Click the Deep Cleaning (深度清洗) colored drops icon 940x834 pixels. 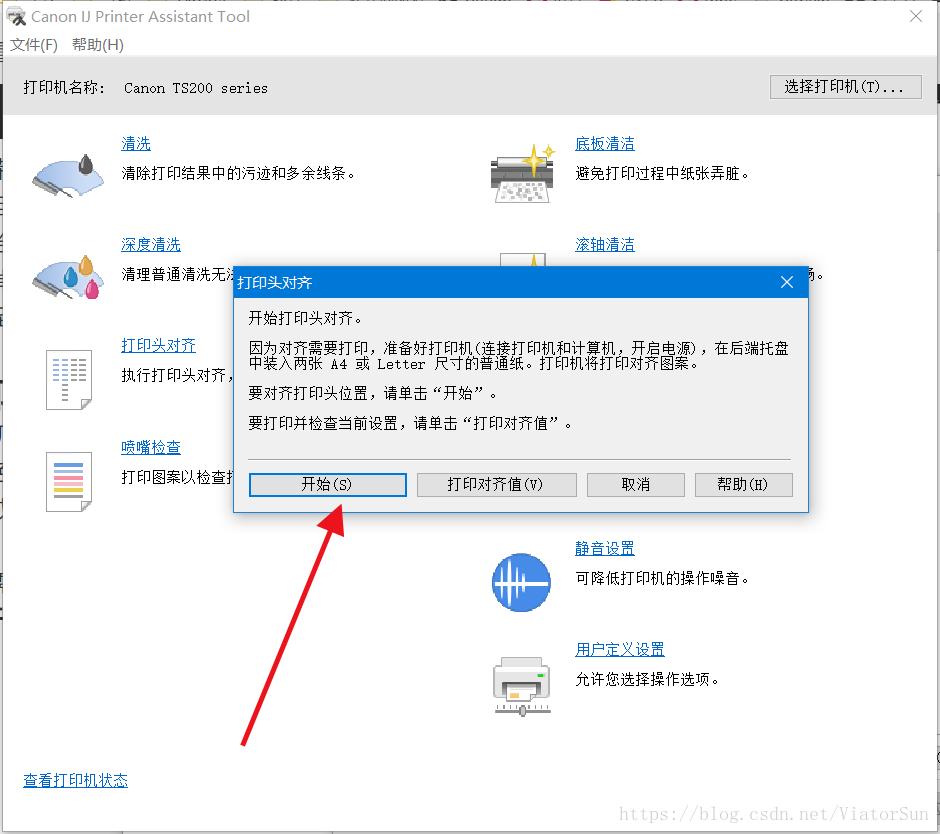(68, 277)
